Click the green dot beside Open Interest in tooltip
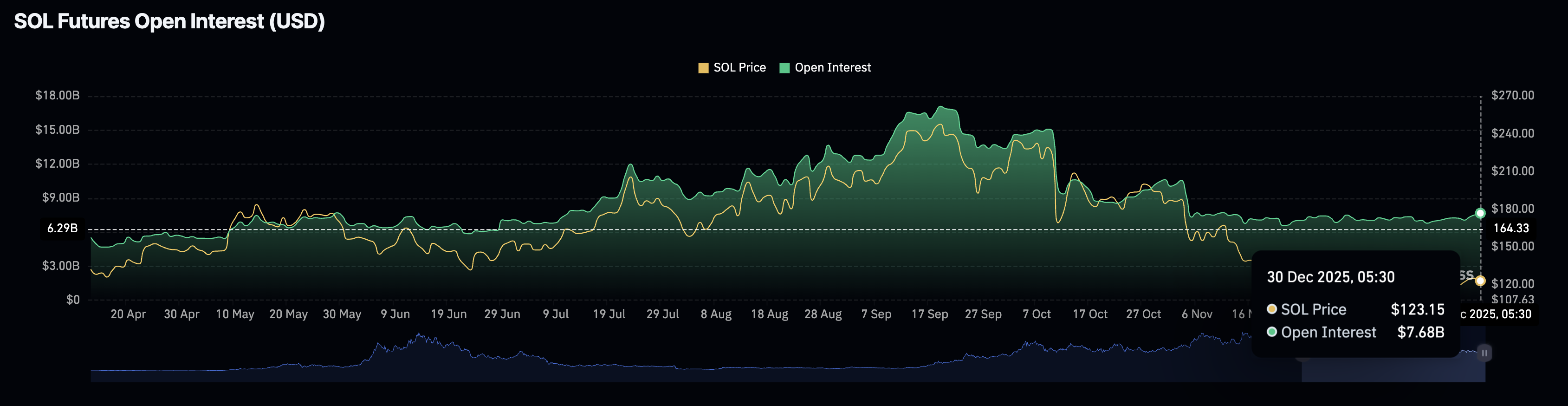The image size is (1568, 406). coord(1271,332)
